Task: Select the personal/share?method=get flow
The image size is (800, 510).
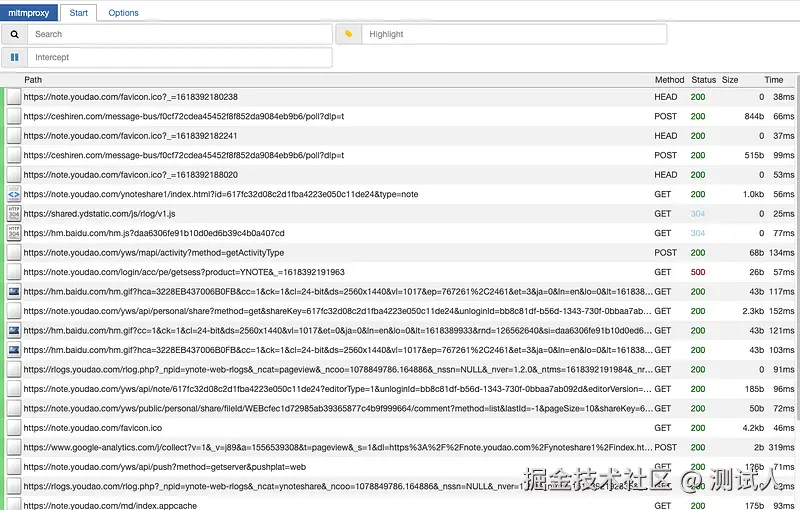Action: pyautogui.click(x=400, y=311)
